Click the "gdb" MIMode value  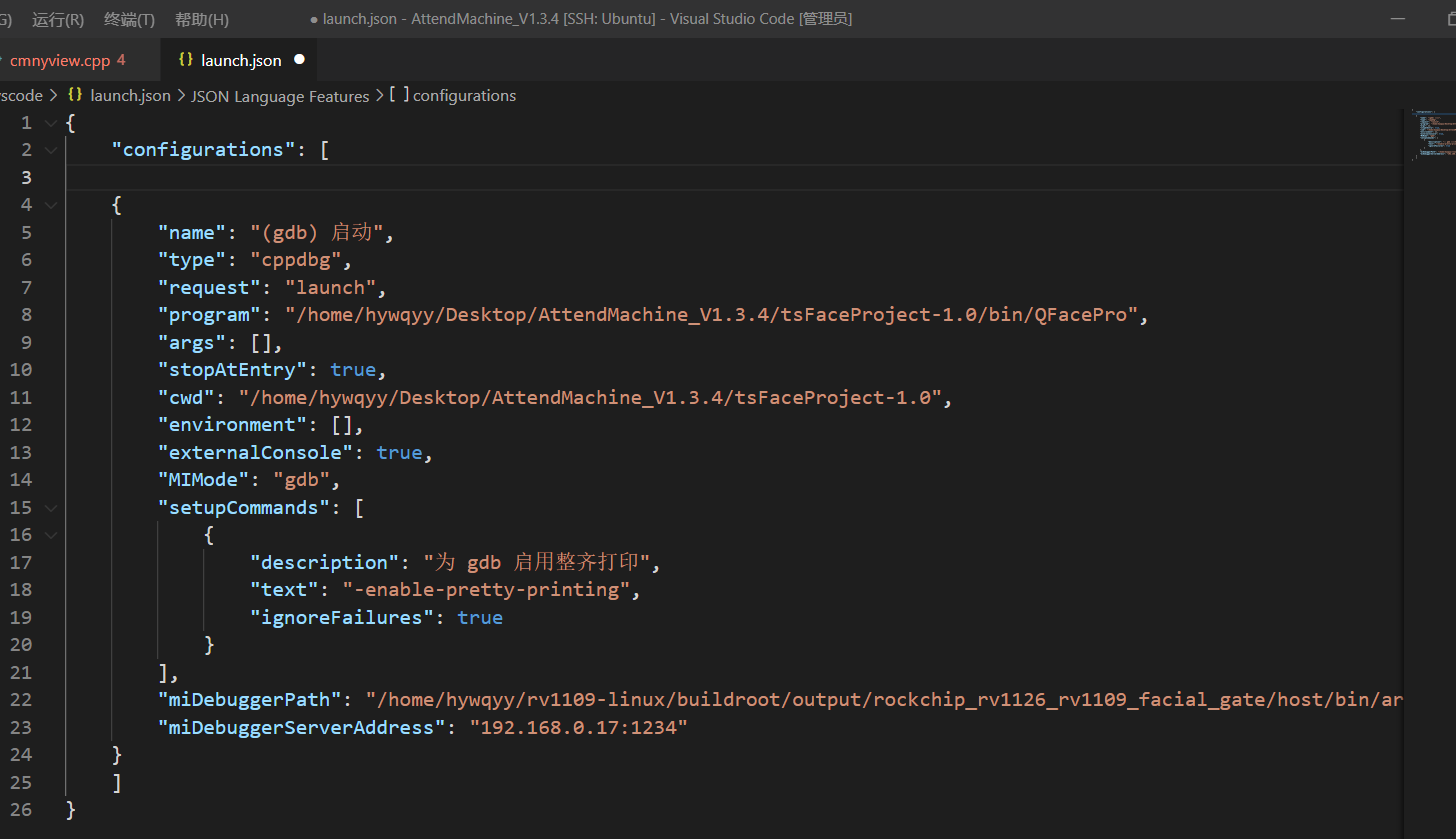point(301,480)
